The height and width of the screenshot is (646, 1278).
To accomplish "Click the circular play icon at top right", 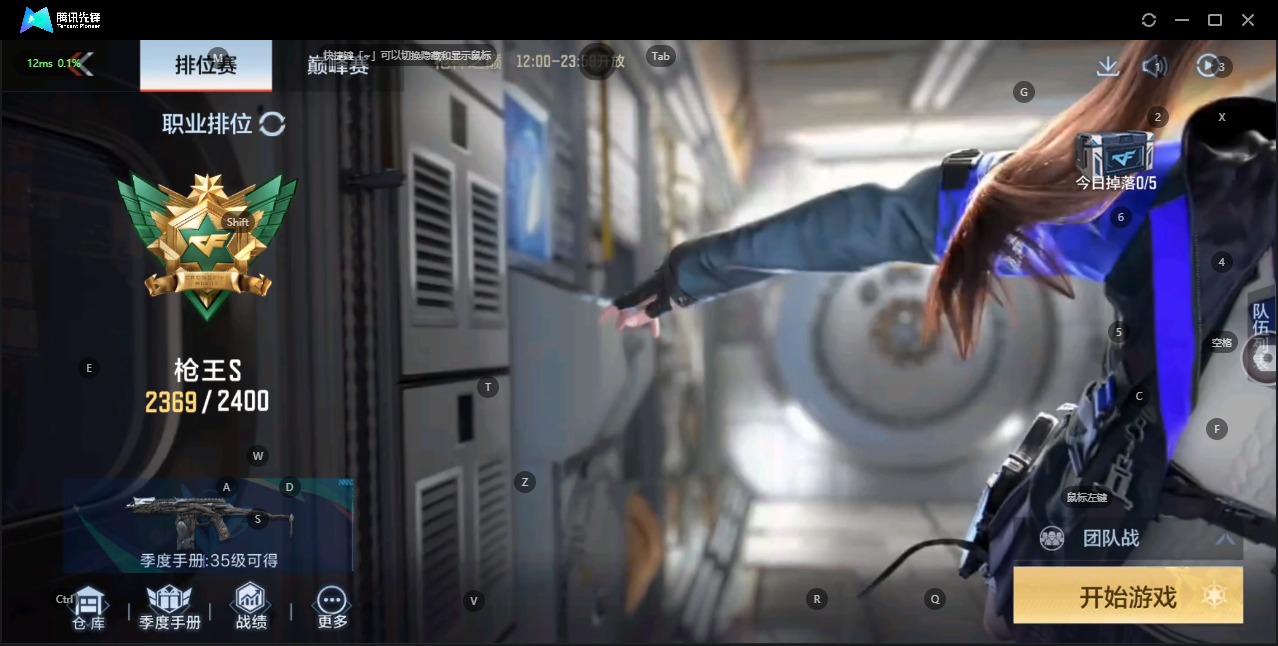I will click(x=1208, y=66).
